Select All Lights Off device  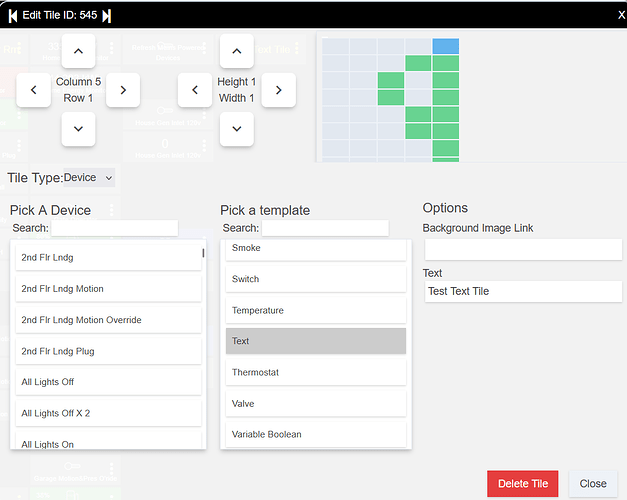[x=108, y=382]
